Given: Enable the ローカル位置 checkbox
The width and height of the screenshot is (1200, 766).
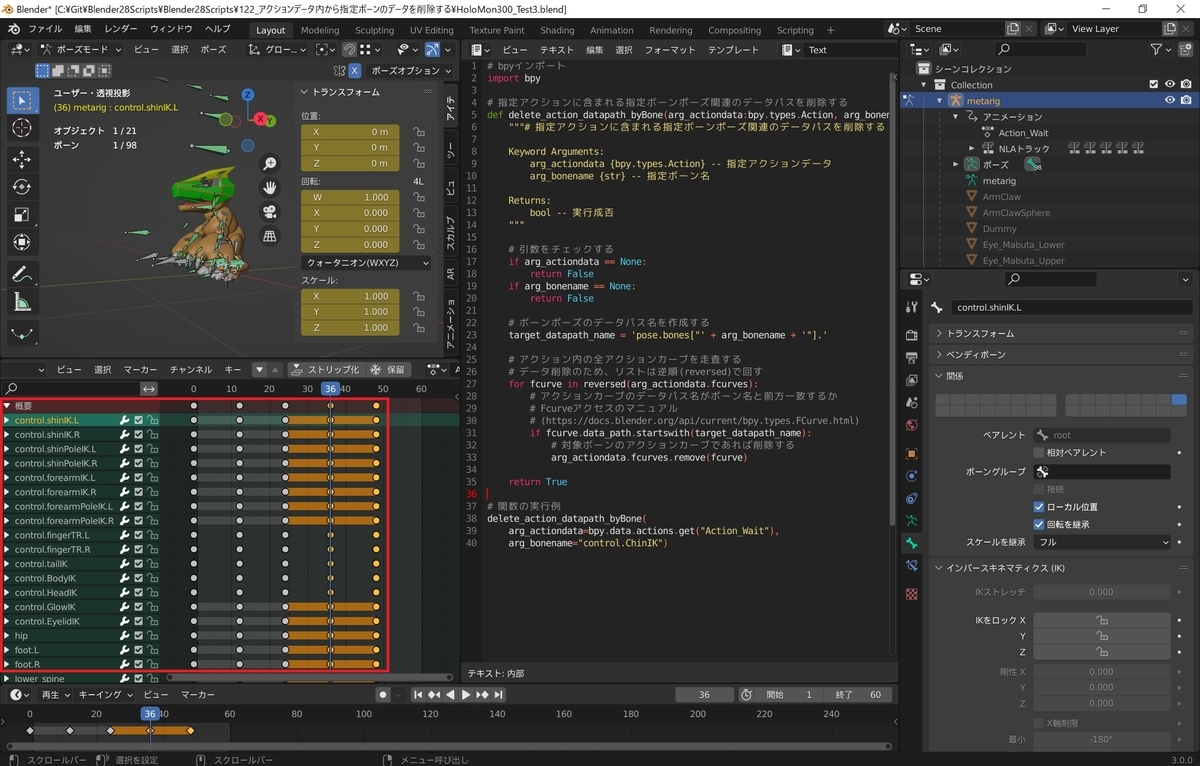Looking at the screenshot, I should click(x=1038, y=505).
